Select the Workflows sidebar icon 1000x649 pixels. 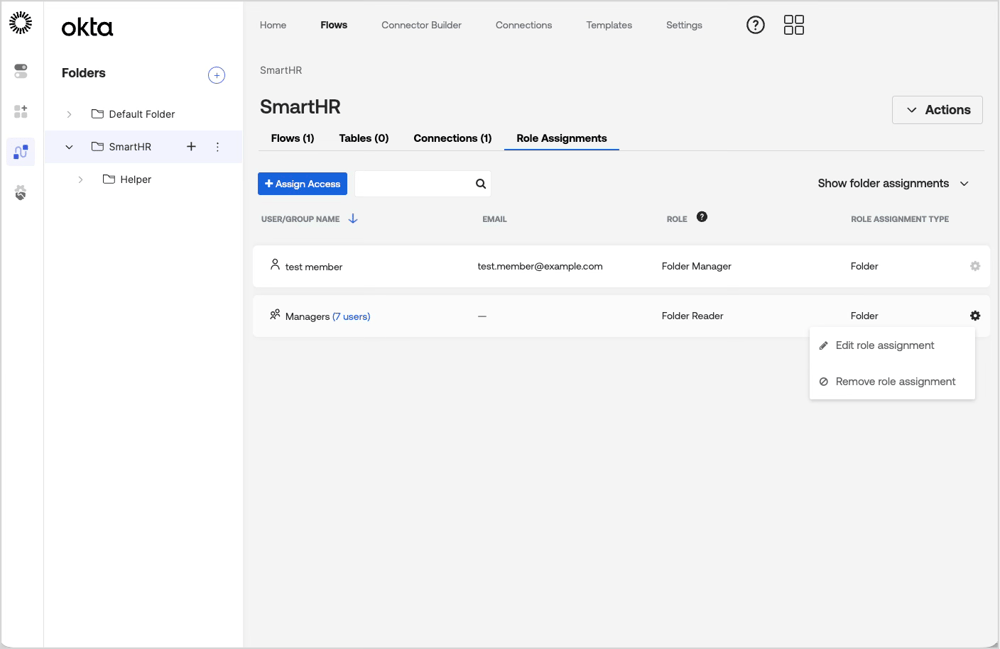(20, 152)
